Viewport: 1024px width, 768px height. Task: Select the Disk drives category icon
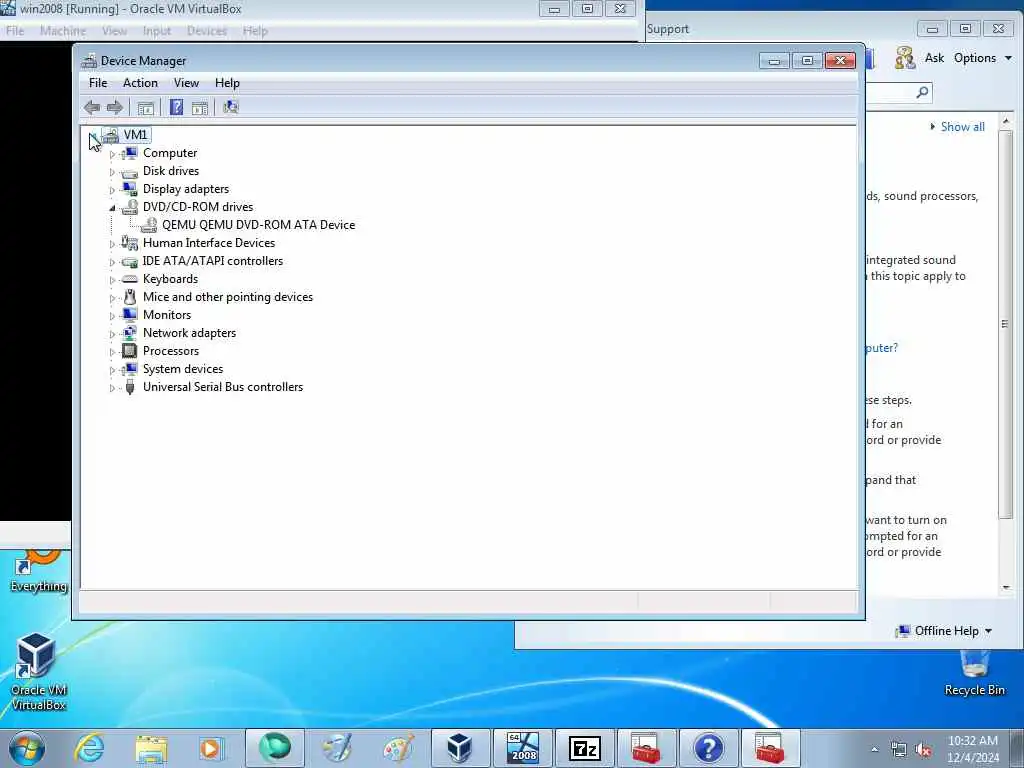(130, 172)
